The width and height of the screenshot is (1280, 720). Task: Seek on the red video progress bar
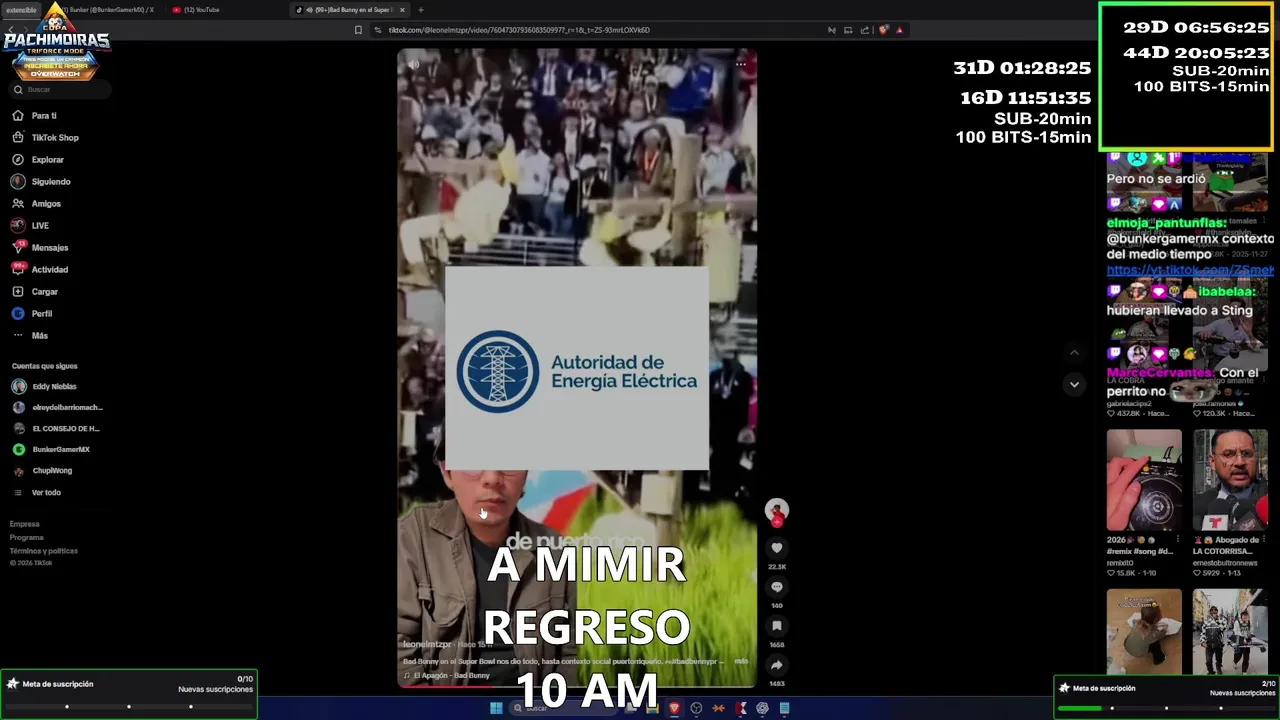tap(577, 686)
